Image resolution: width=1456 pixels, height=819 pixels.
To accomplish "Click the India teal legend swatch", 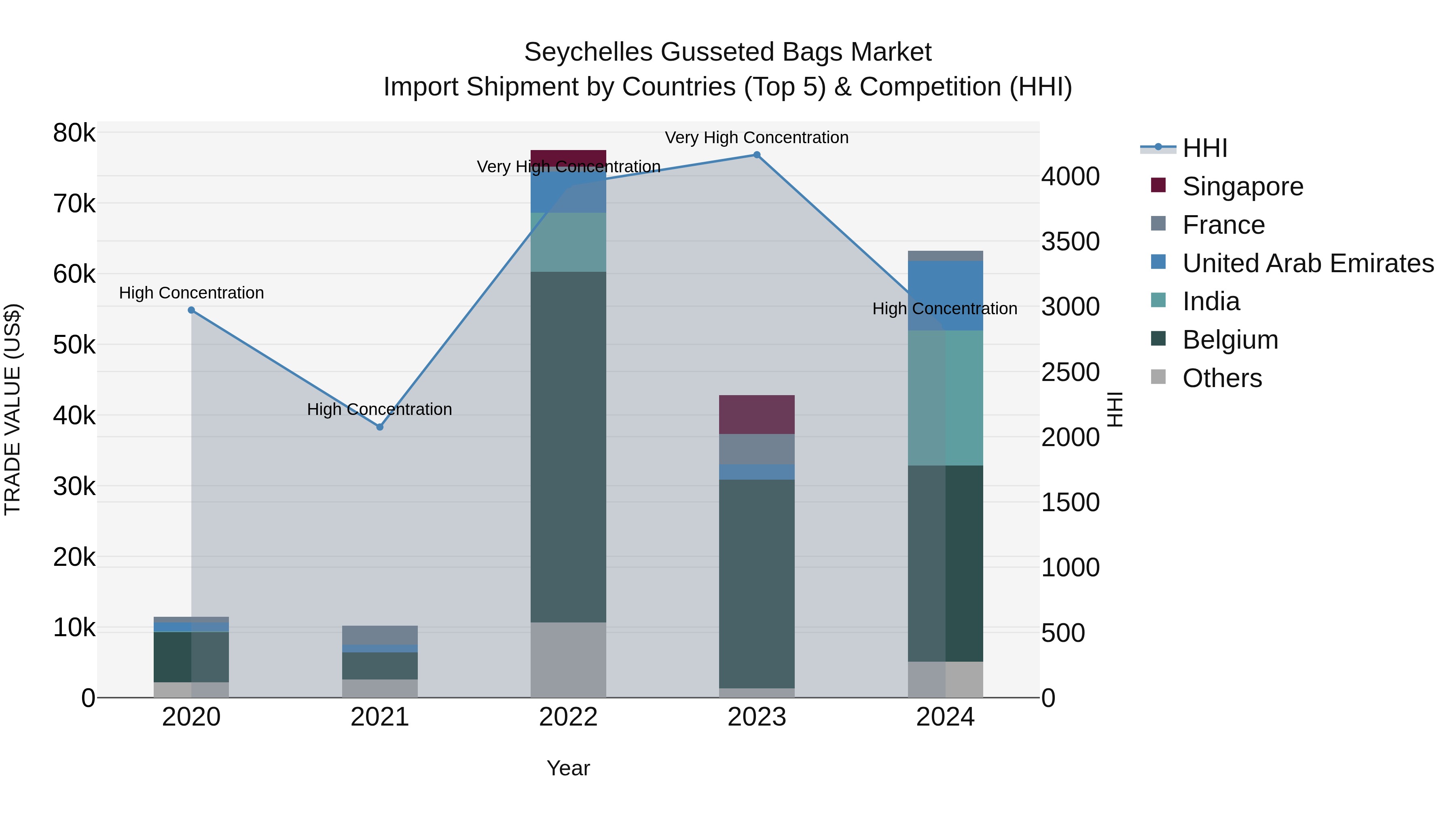I will coord(1158,300).
